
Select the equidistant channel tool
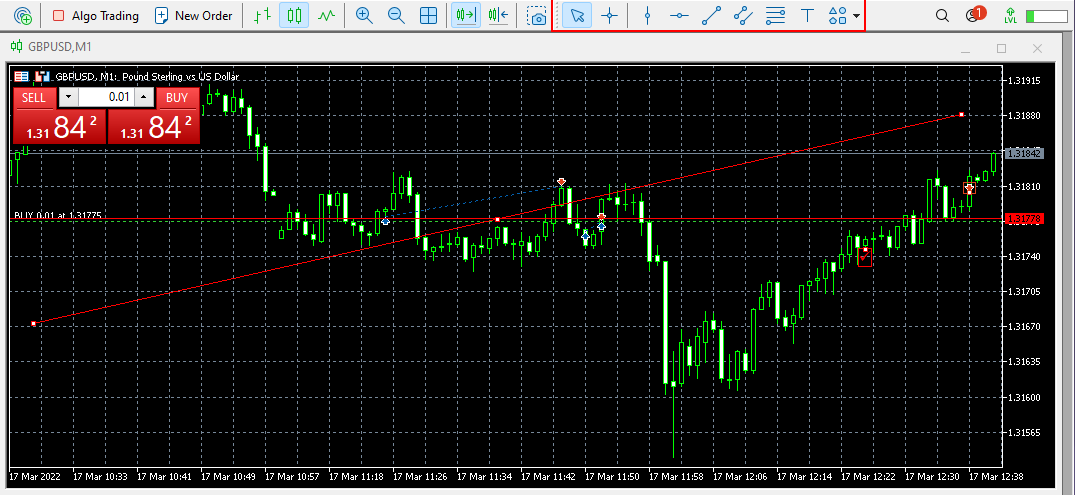click(x=743, y=16)
